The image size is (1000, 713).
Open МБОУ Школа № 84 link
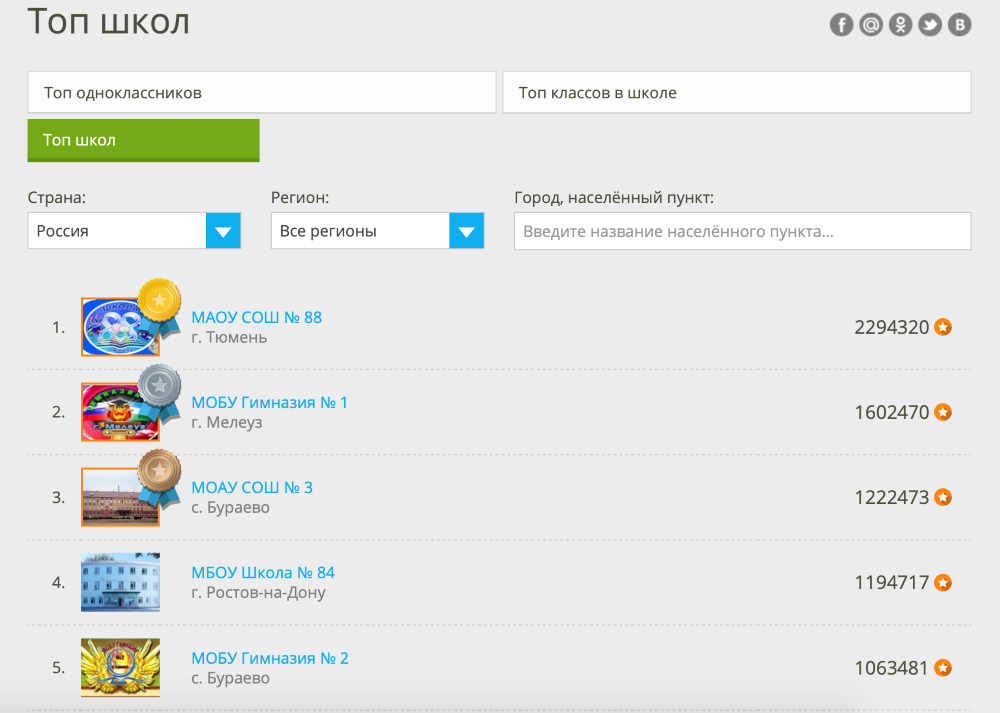263,573
